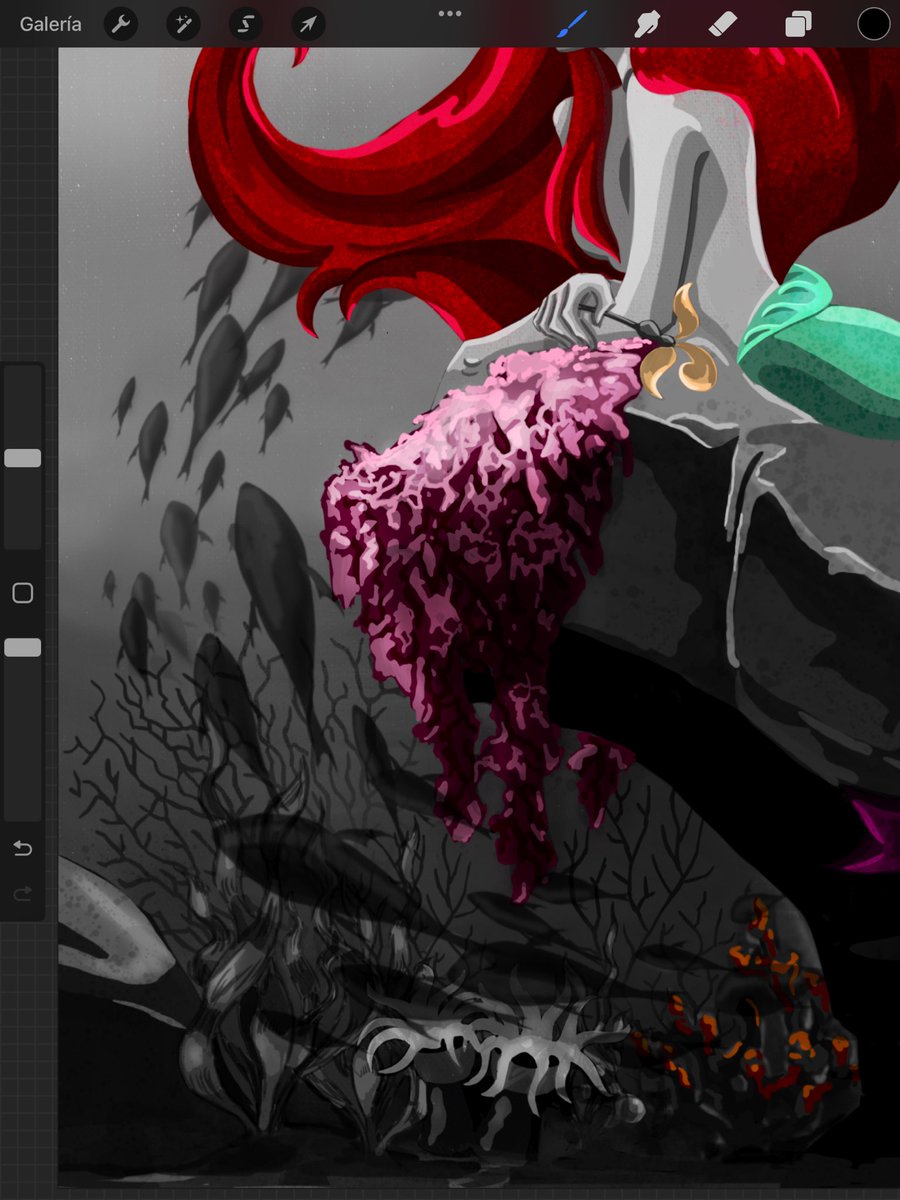Redo the last undone action

(x=23, y=893)
